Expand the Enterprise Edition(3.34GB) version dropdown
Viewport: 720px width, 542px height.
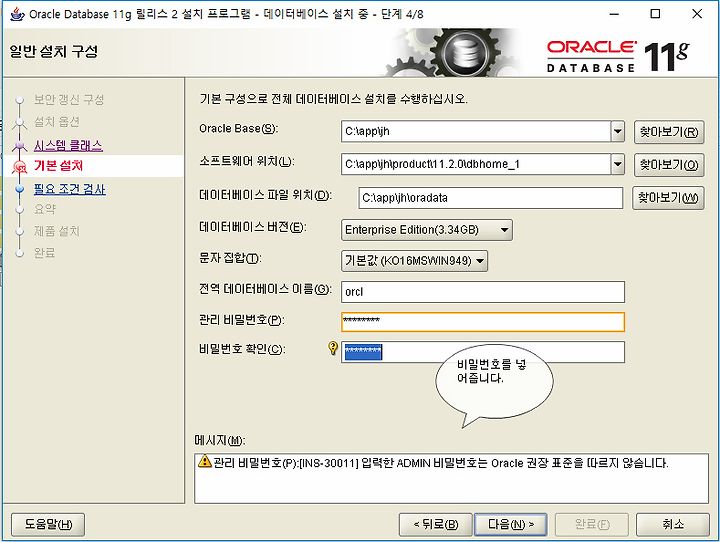tap(427, 230)
